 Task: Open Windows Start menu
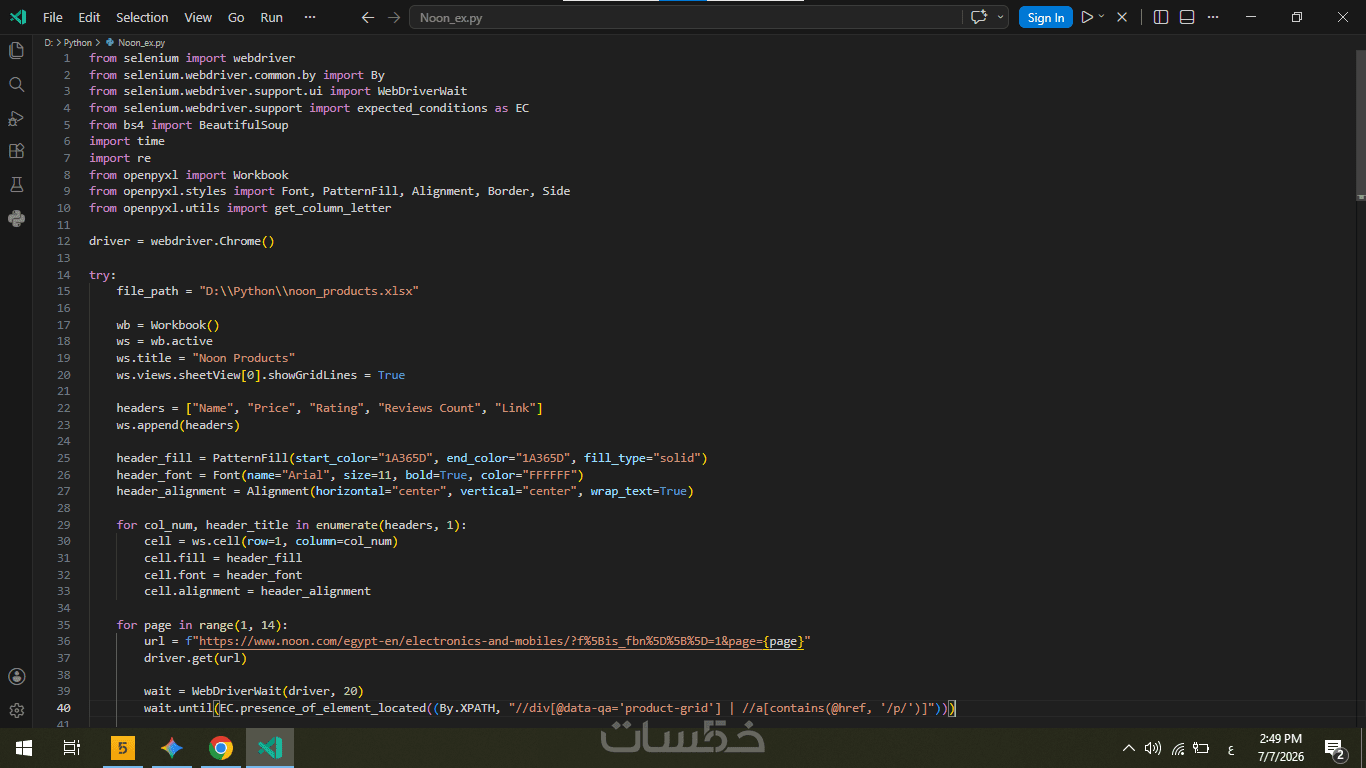tap(24, 748)
